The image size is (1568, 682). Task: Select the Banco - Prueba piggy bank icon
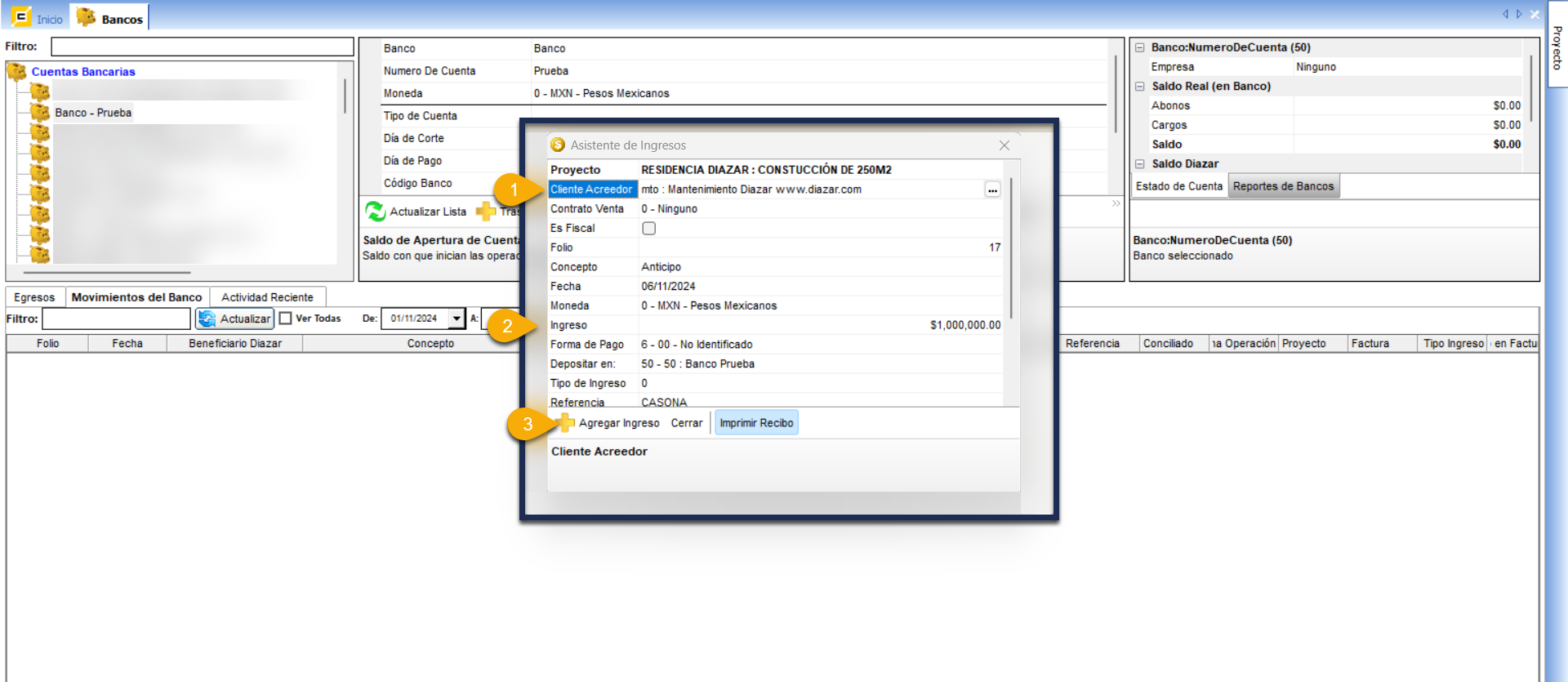click(40, 113)
